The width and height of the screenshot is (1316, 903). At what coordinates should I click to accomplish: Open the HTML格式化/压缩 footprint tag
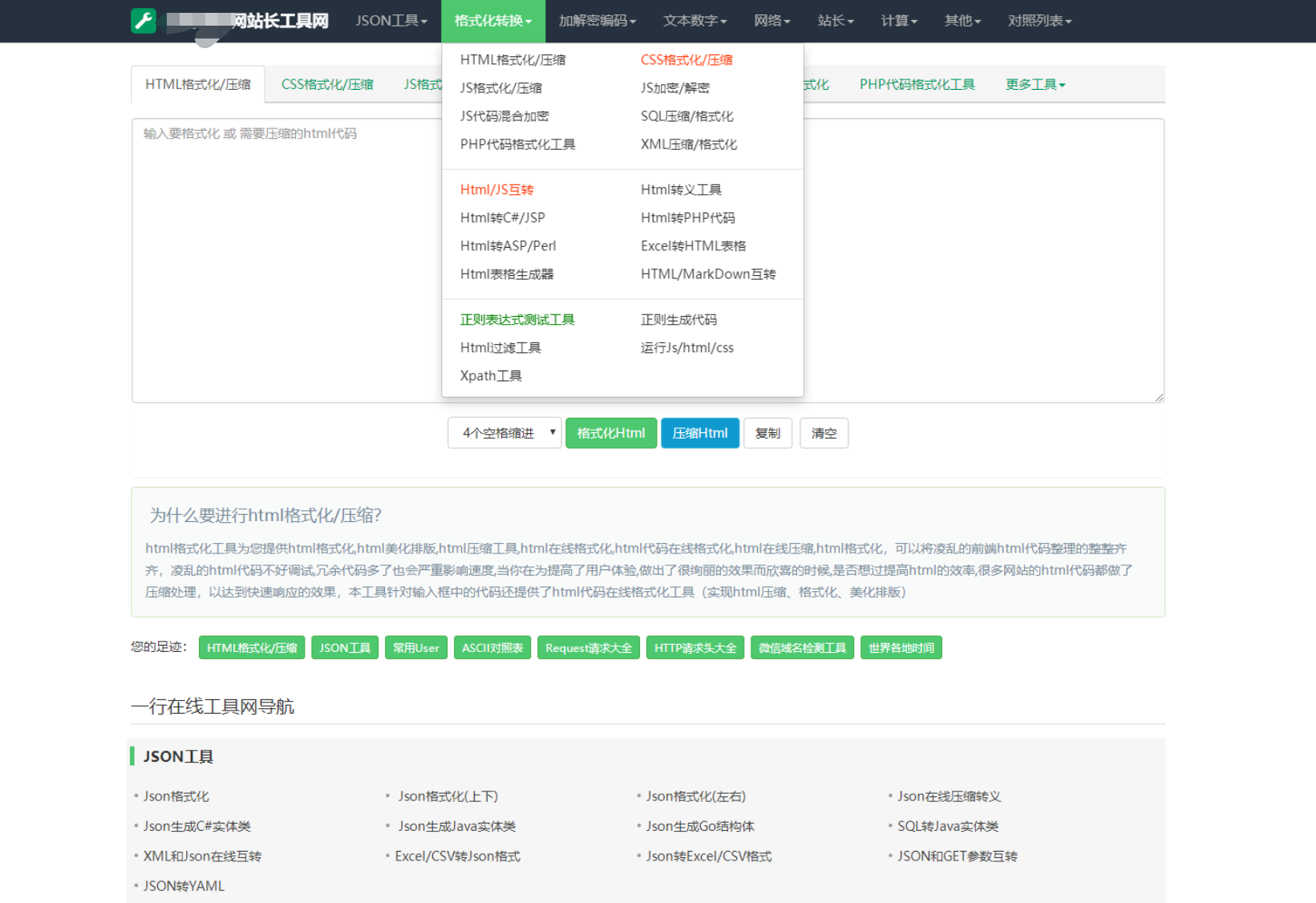point(252,647)
